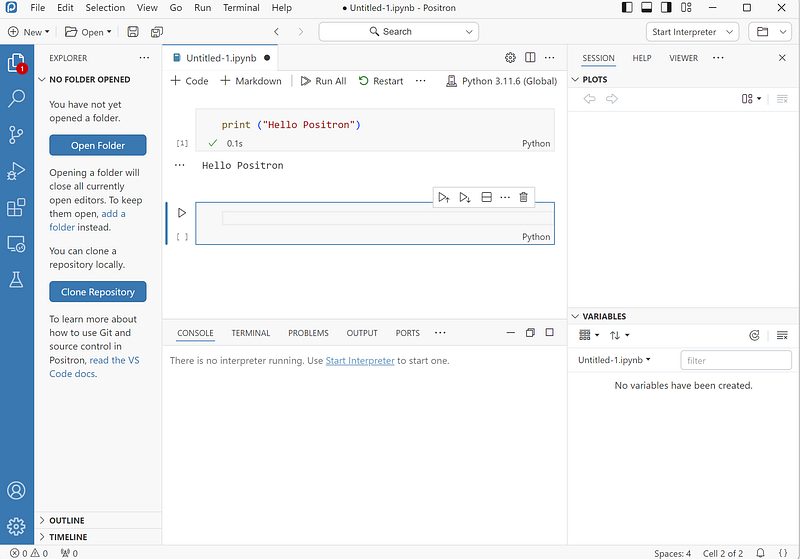Open the Source Control view
The height and width of the screenshot is (559, 800).
tap(16, 135)
